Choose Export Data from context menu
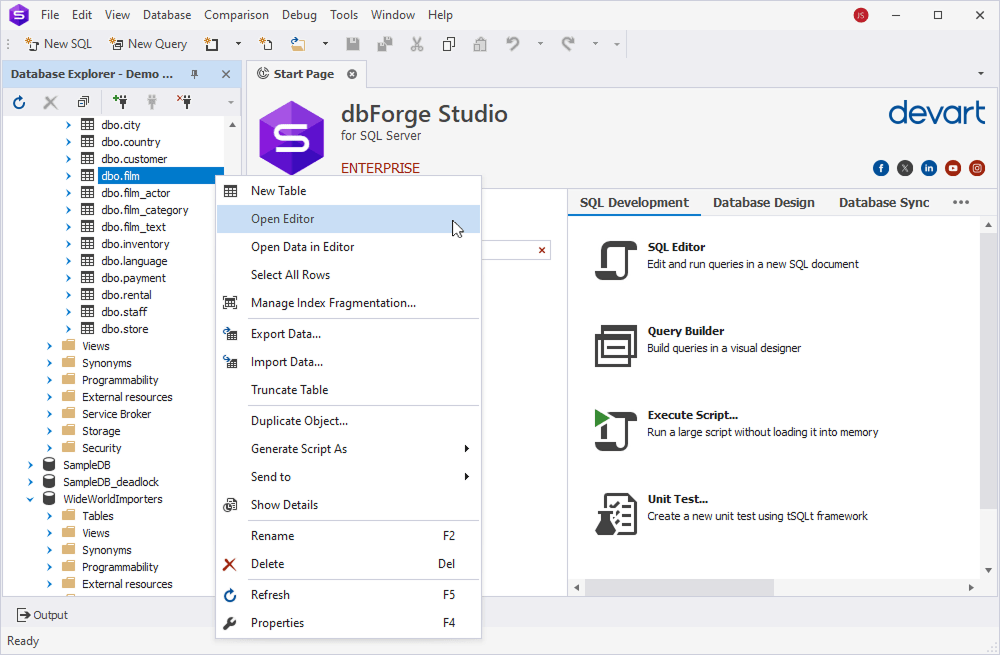1000x655 pixels. click(348, 334)
